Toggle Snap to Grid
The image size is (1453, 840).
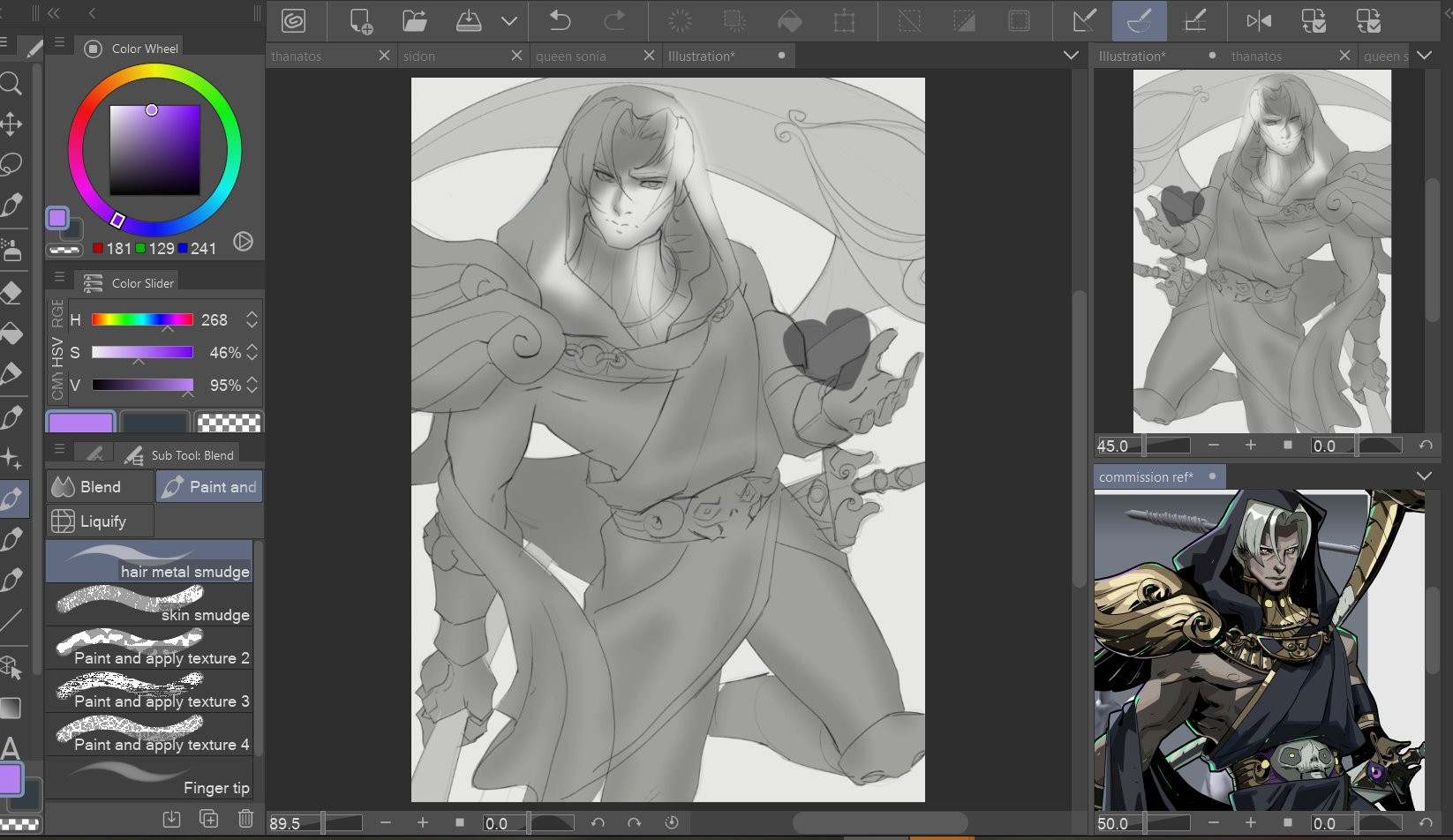click(x=1194, y=20)
